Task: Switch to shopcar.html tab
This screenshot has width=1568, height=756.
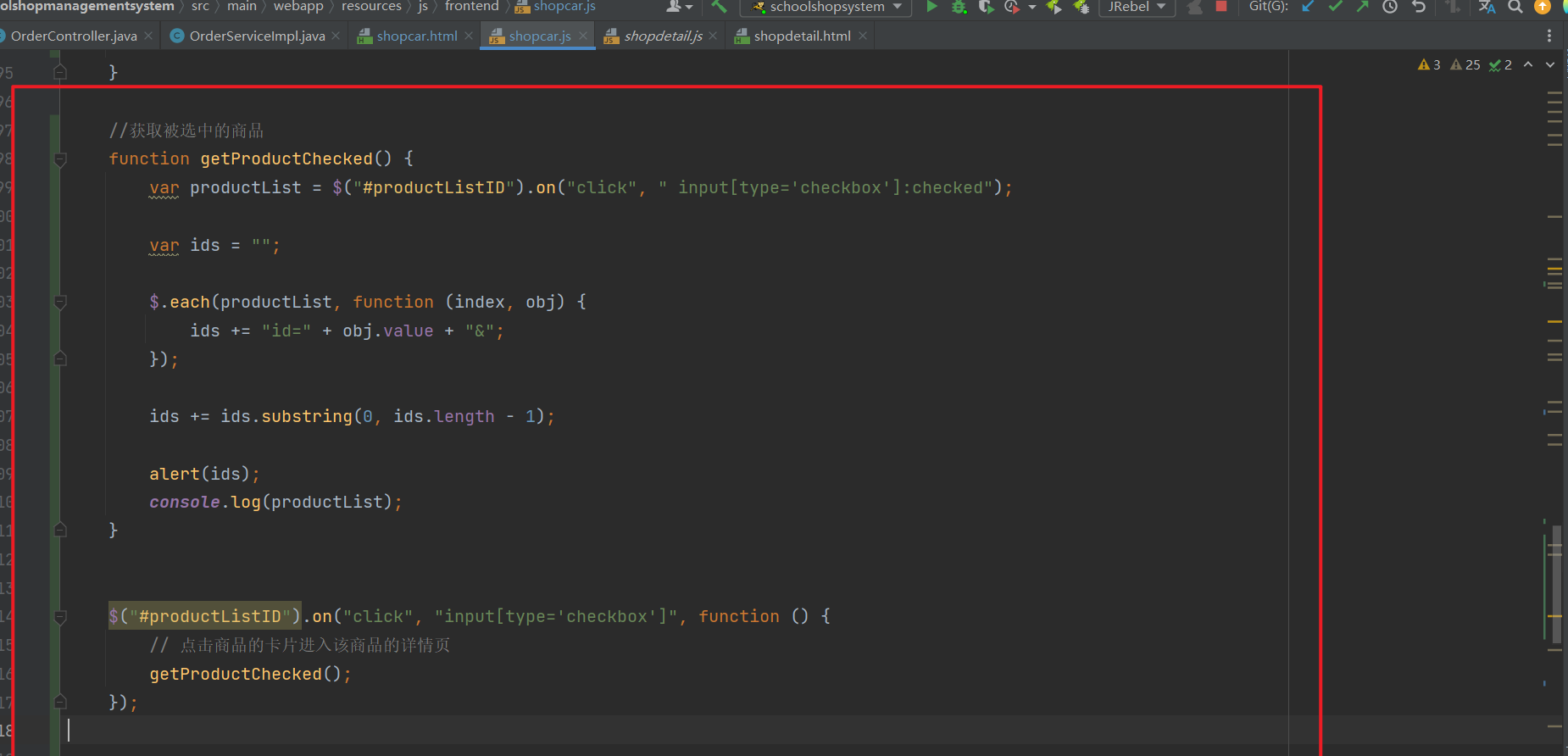Action: [x=417, y=36]
